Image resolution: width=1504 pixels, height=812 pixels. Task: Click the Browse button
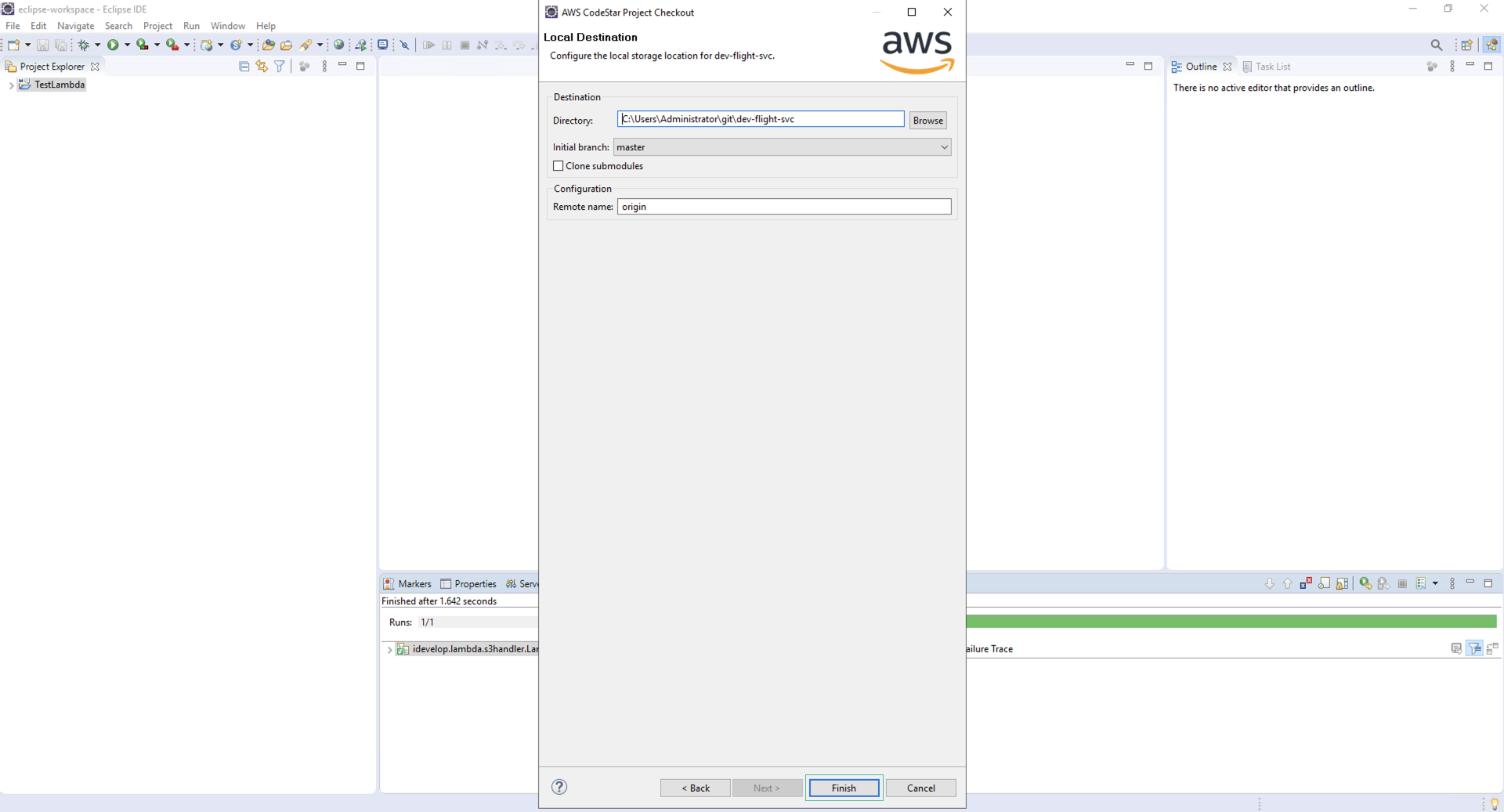(x=927, y=121)
